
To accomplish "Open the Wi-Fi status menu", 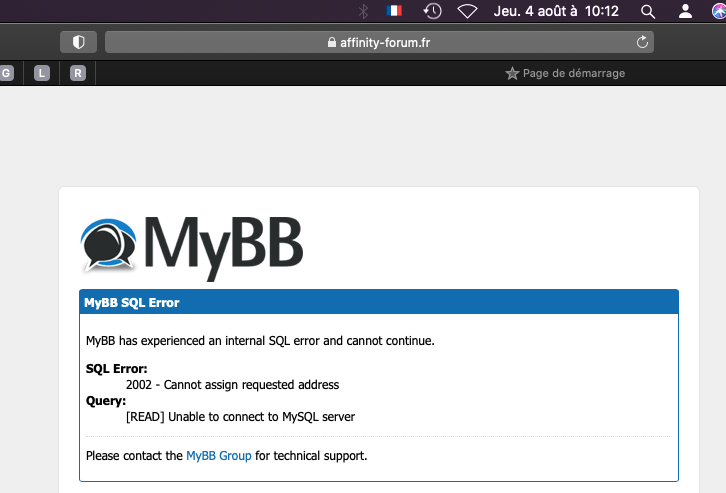I will [467, 11].
